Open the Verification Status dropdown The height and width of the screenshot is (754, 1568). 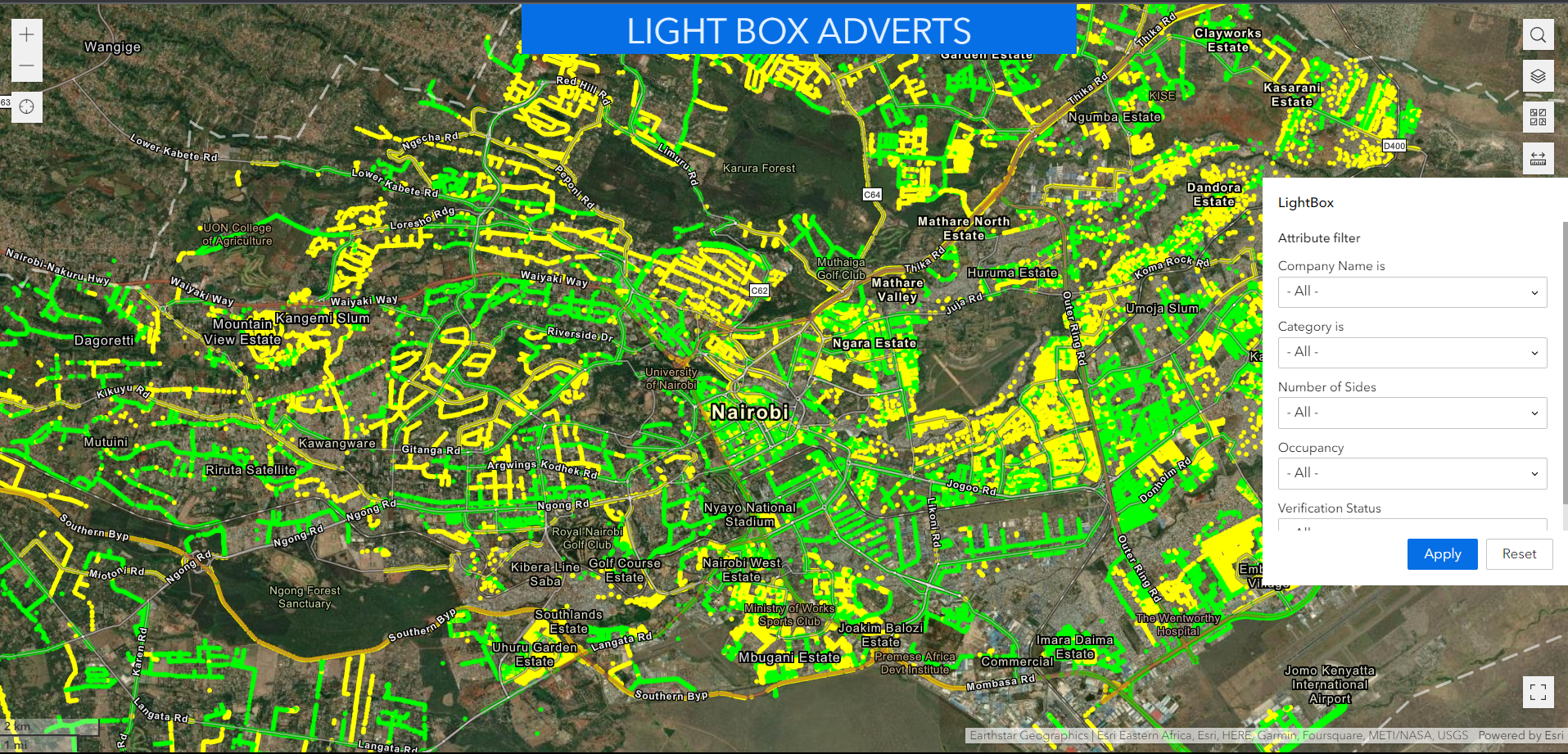[x=1412, y=526]
